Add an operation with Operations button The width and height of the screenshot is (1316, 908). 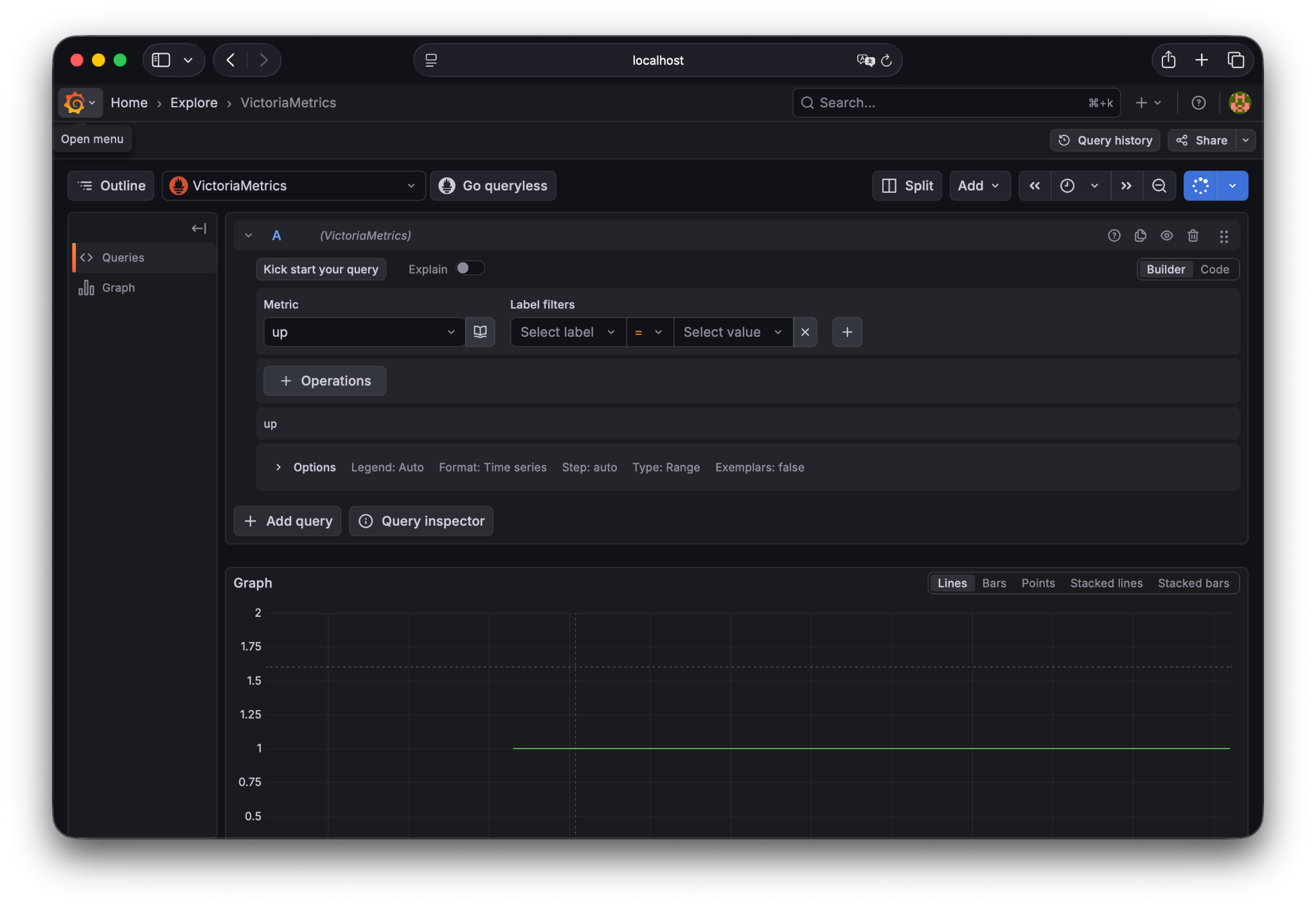(325, 381)
